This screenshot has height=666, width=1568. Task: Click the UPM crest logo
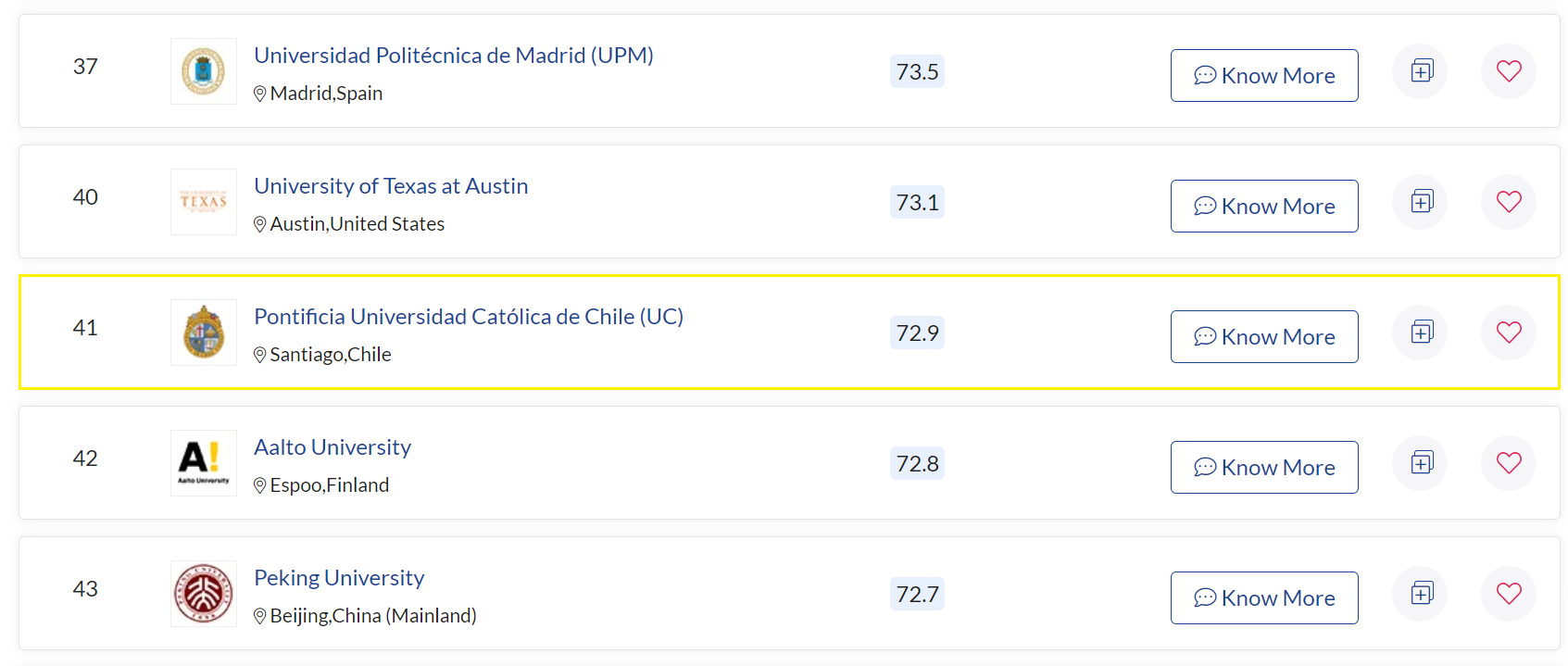[203, 71]
